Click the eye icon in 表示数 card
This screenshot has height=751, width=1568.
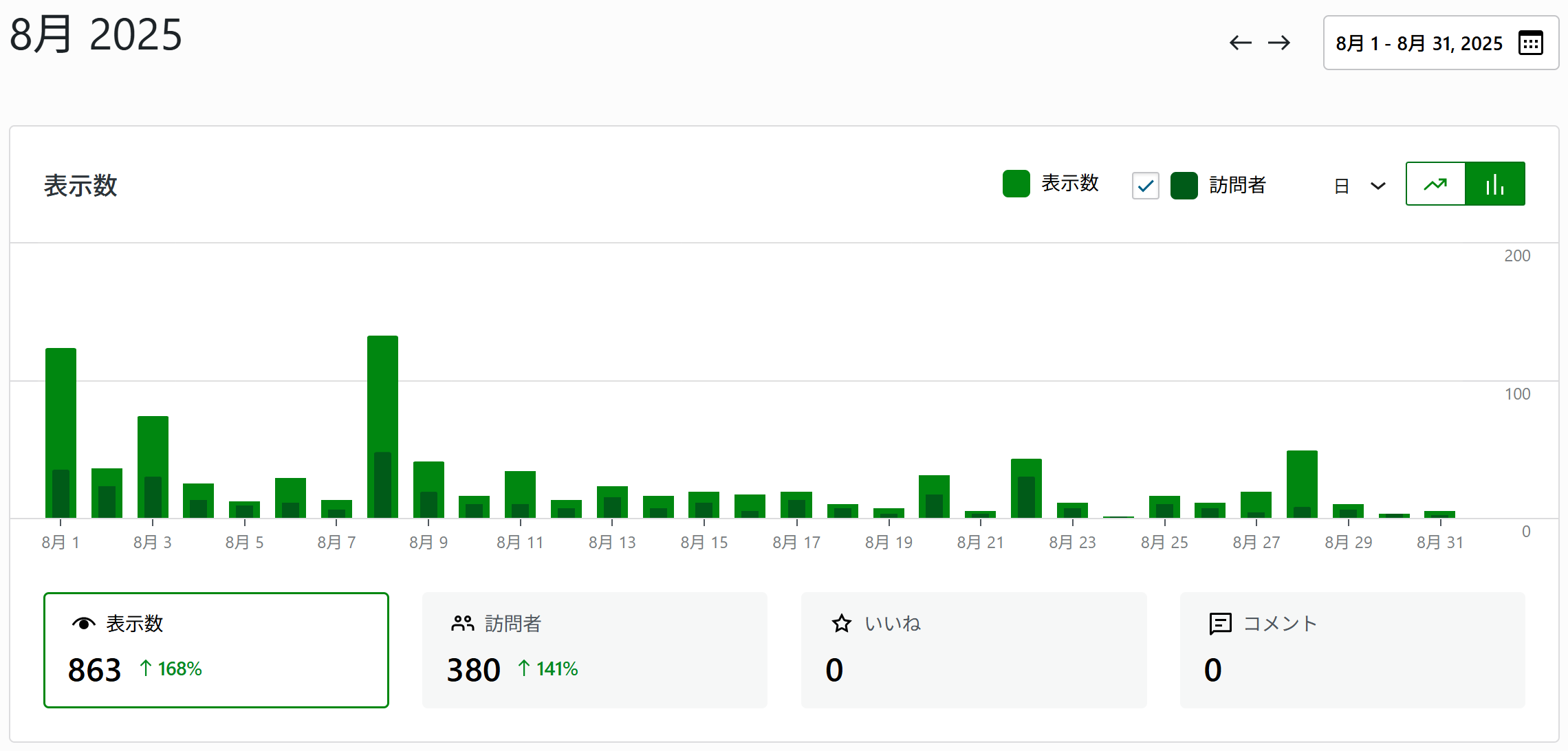[83, 624]
